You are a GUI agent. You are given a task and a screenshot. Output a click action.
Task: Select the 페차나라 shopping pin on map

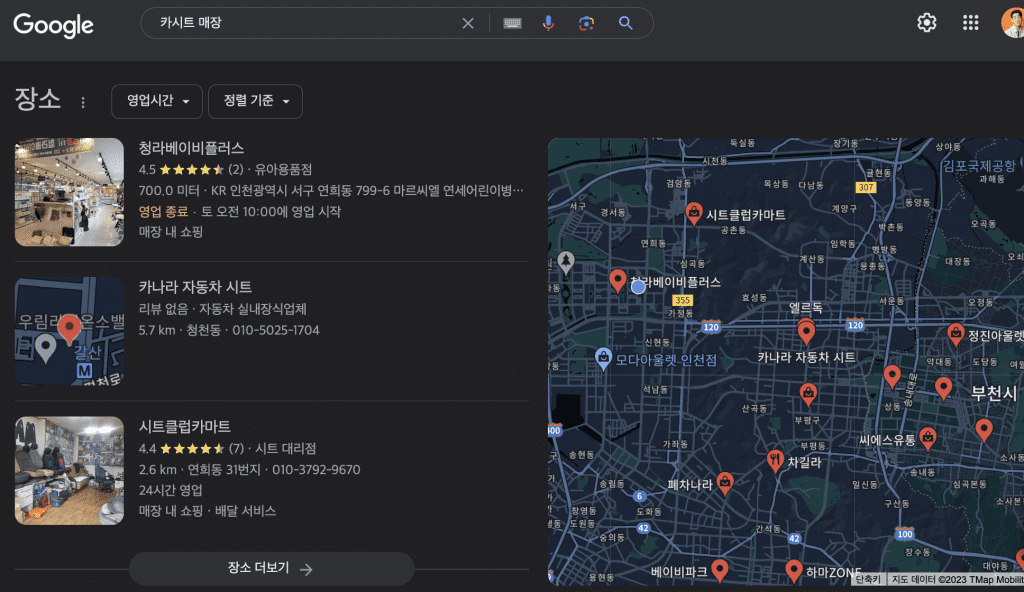pyautogui.click(x=724, y=484)
